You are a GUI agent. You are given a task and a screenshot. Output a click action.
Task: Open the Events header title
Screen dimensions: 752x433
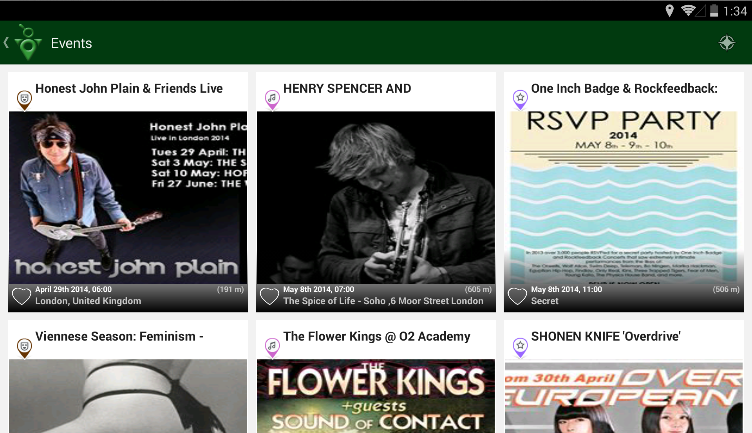click(x=71, y=43)
